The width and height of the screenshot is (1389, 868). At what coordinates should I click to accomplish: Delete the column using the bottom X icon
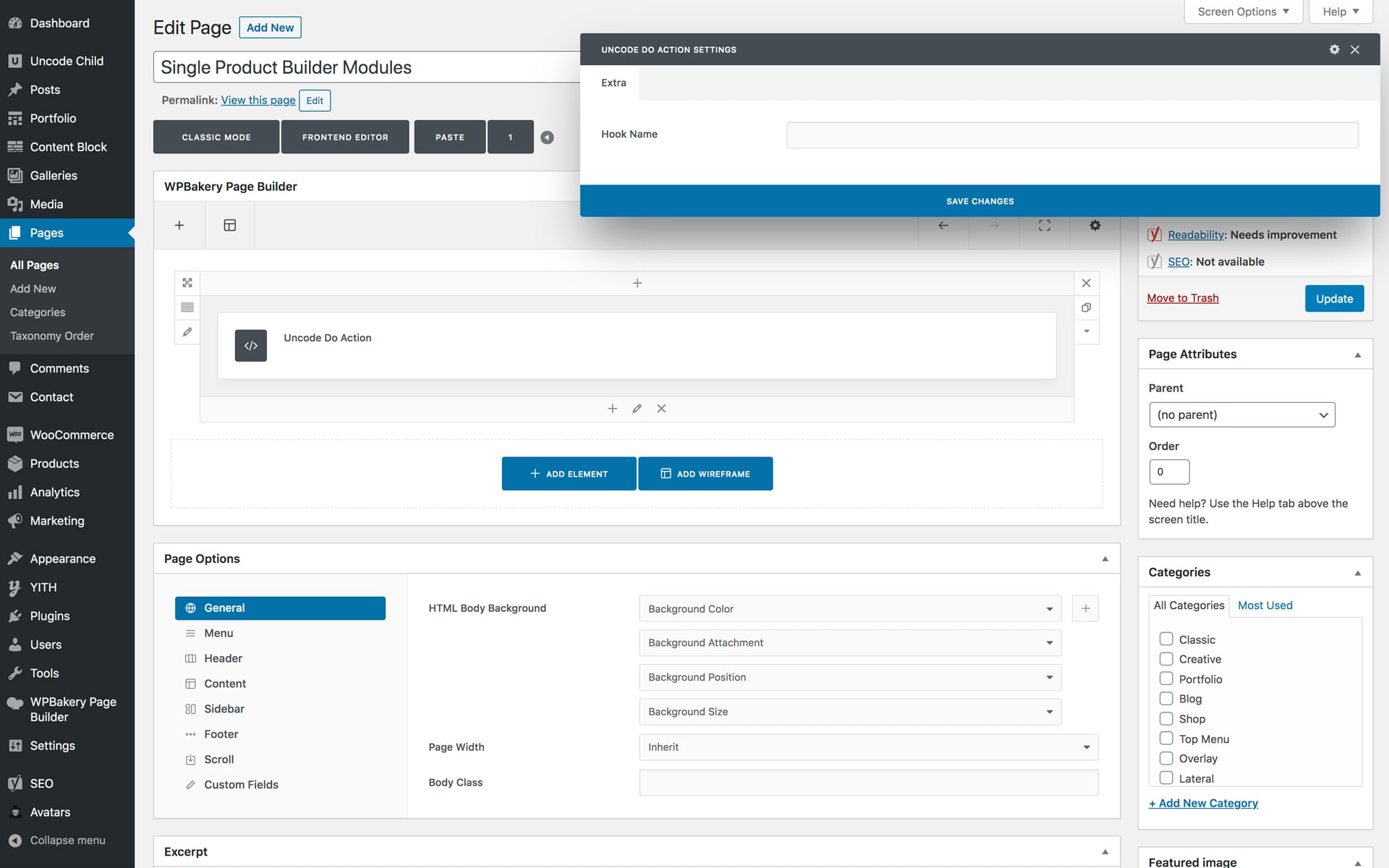pos(661,409)
